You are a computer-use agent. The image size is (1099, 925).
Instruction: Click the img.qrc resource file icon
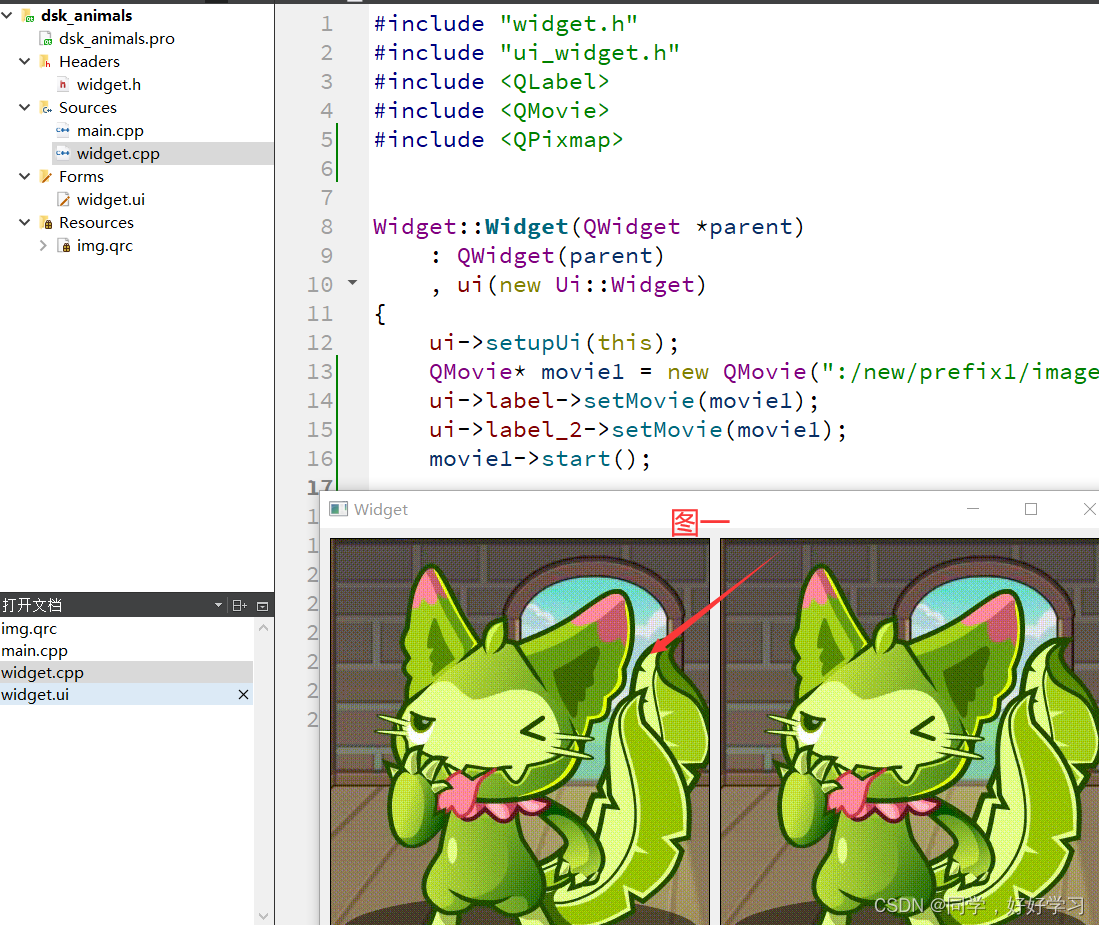64,246
